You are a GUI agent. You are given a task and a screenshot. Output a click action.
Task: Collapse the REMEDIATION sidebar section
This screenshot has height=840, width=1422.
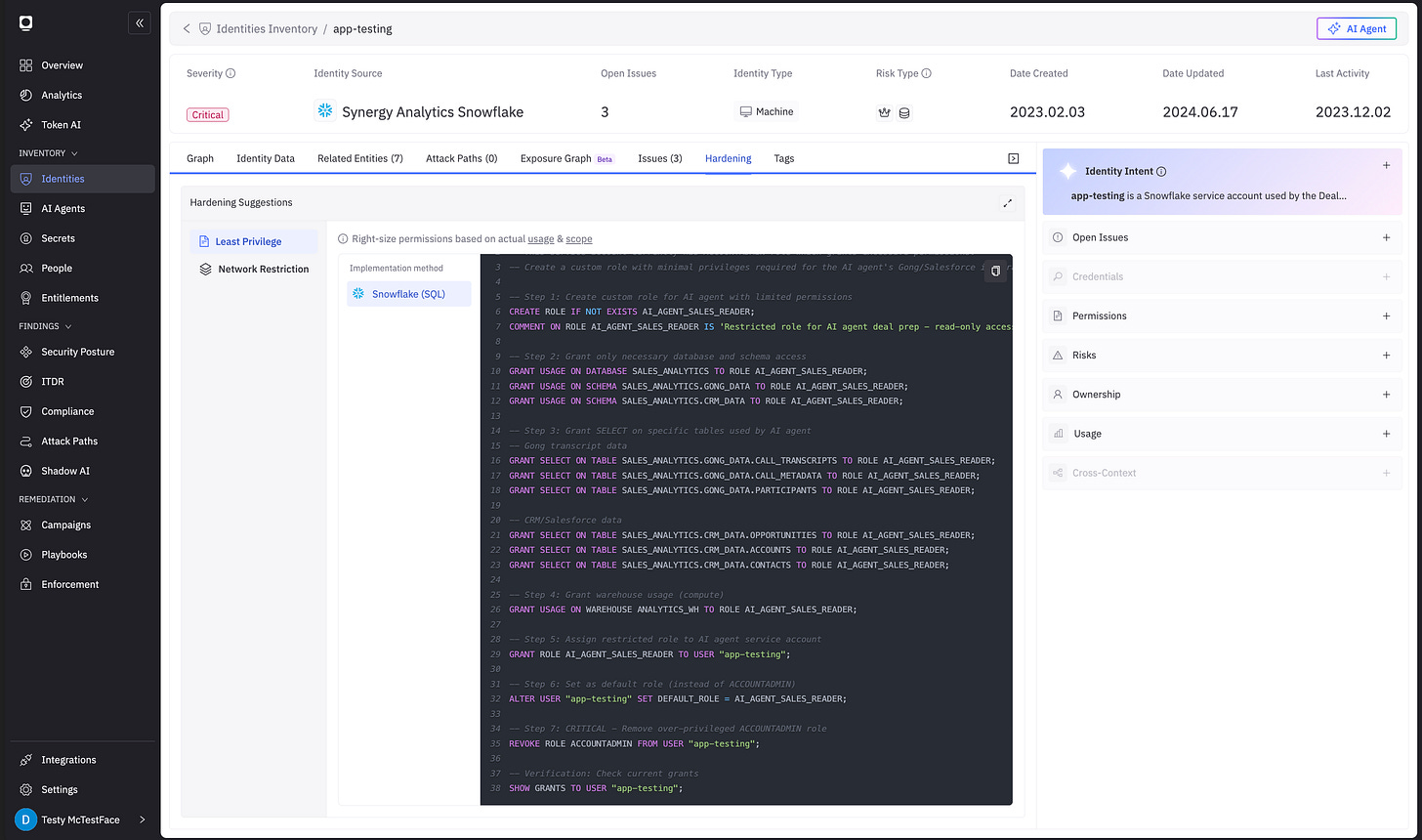click(55, 499)
